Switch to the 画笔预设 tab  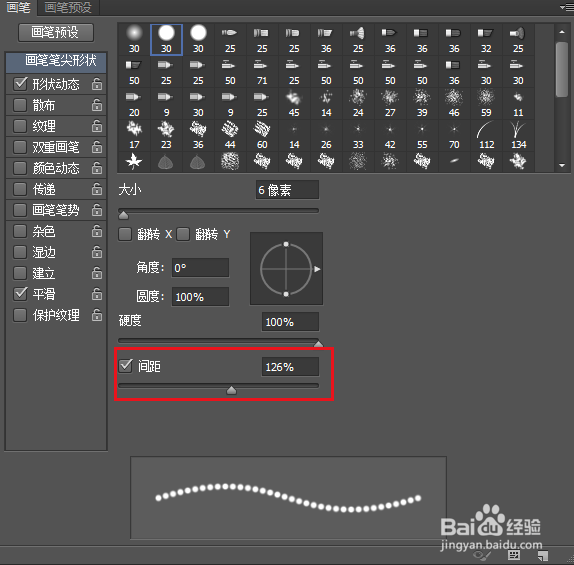pyautogui.click(x=68, y=7)
